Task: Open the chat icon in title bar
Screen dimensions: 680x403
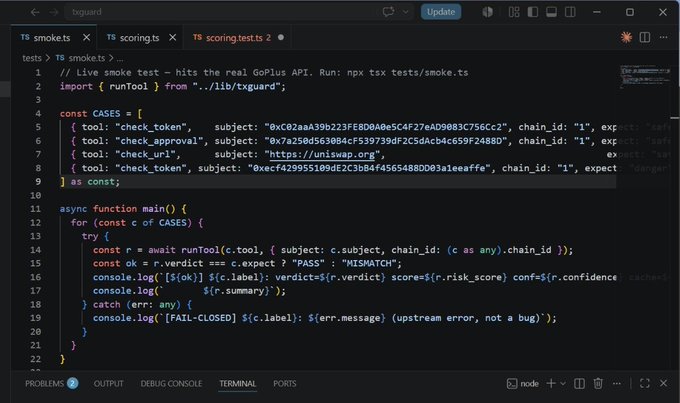Action: coord(388,12)
